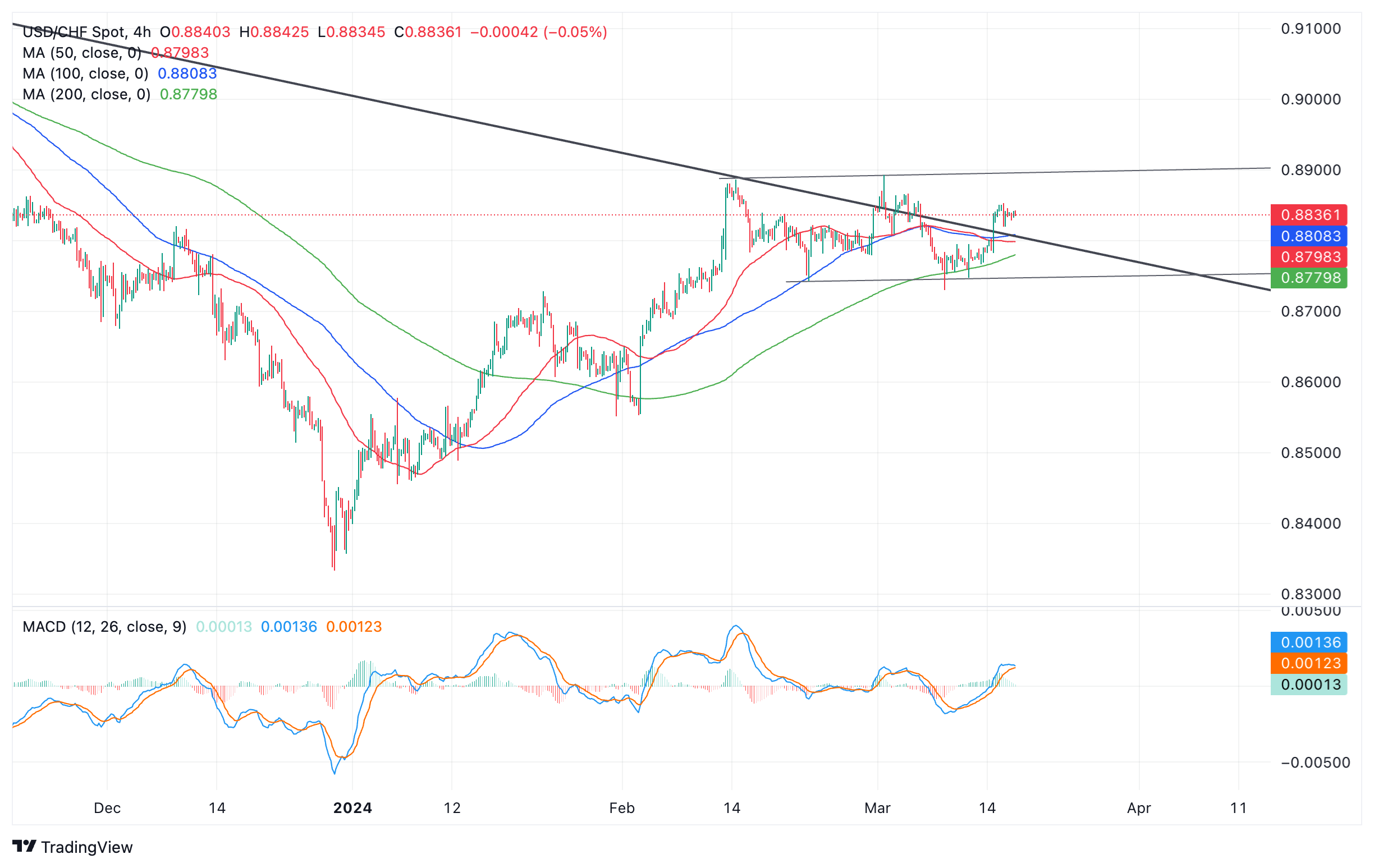Viewport: 1374px width, 868px height.
Task: Click the MA (50, close, 0) legend
Action: 81,53
